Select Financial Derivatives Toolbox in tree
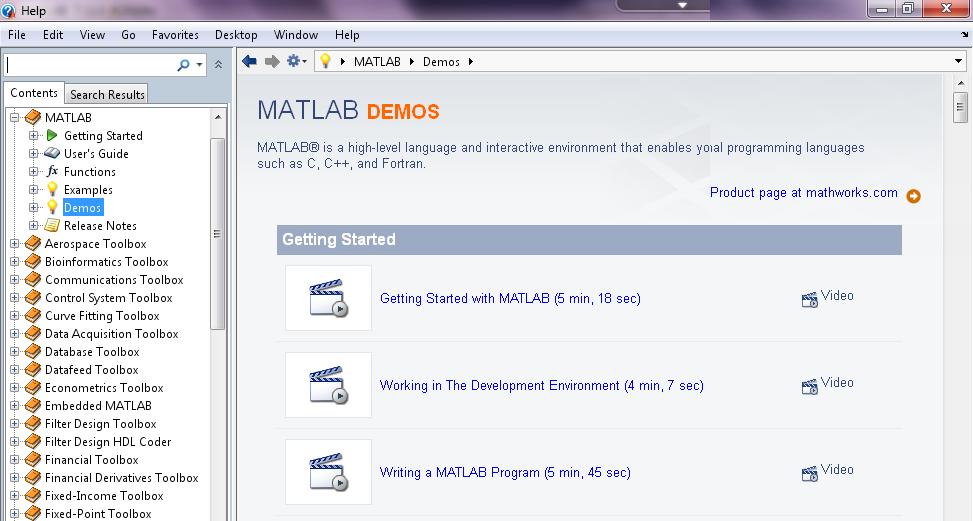973x521 pixels. click(x=122, y=478)
